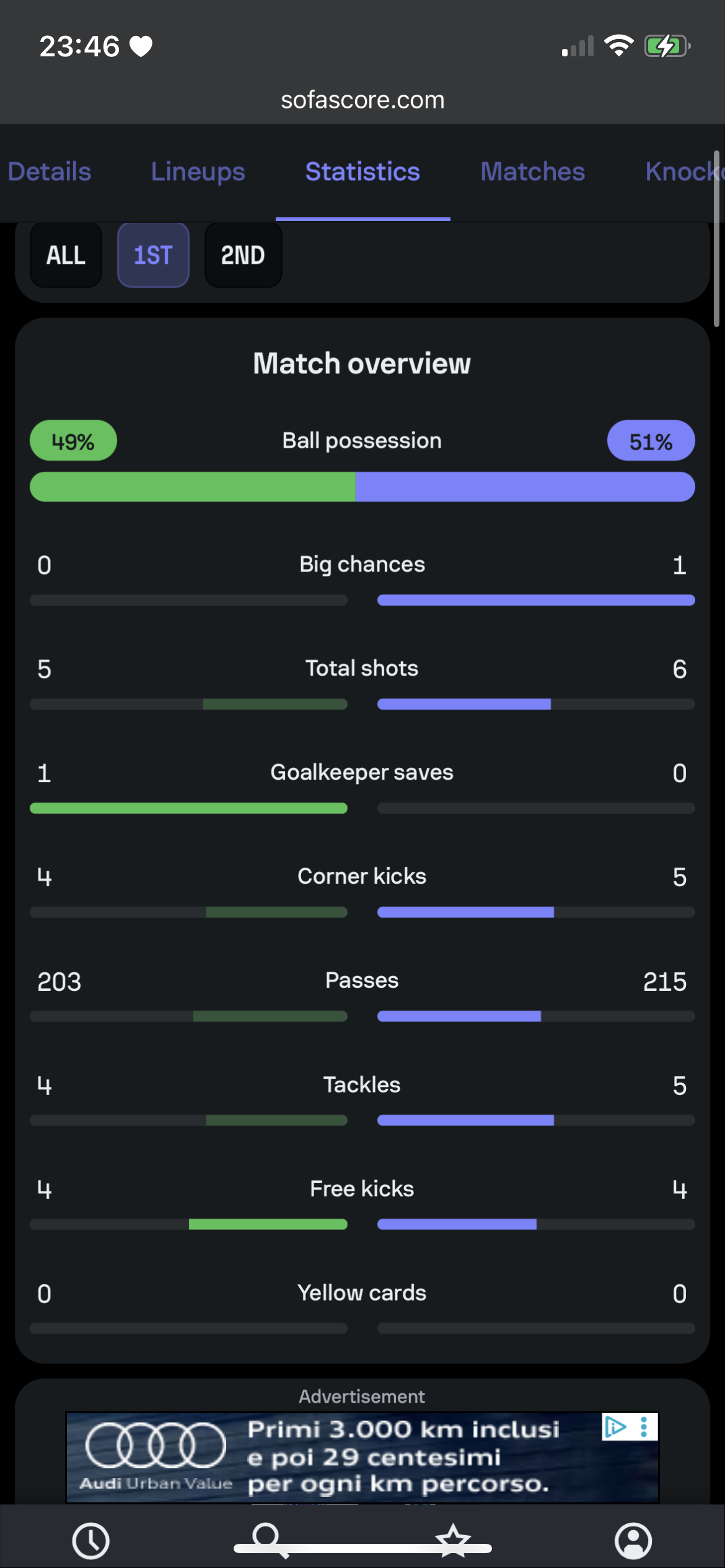This screenshot has height=1568, width=725.
Task: Open the ad's three-dot options
Action: [x=644, y=1427]
